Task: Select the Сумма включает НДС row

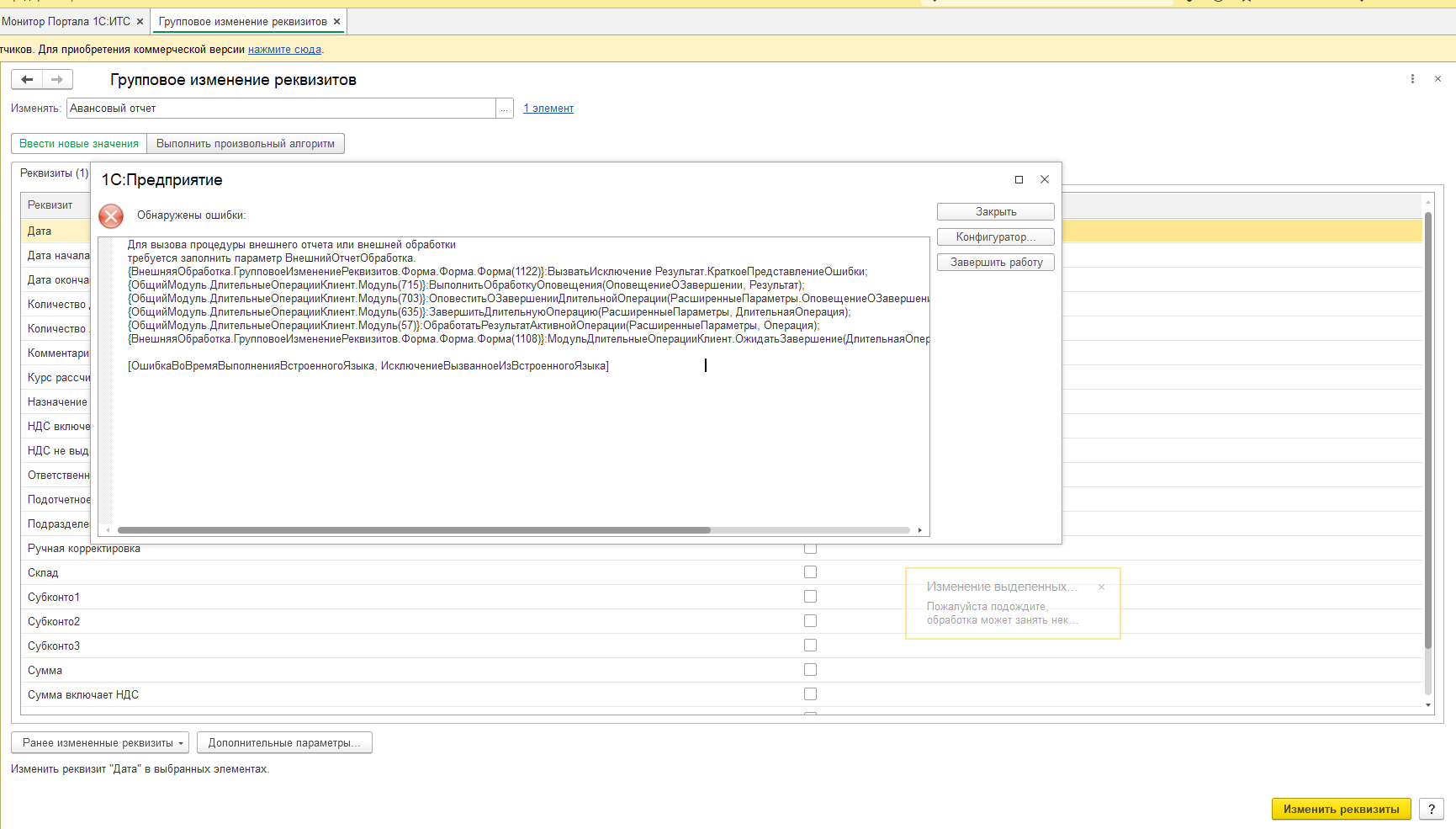Action: (x=721, y=695)
